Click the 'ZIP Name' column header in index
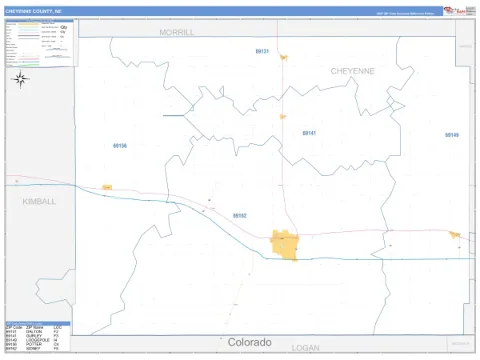 point(34,328)
